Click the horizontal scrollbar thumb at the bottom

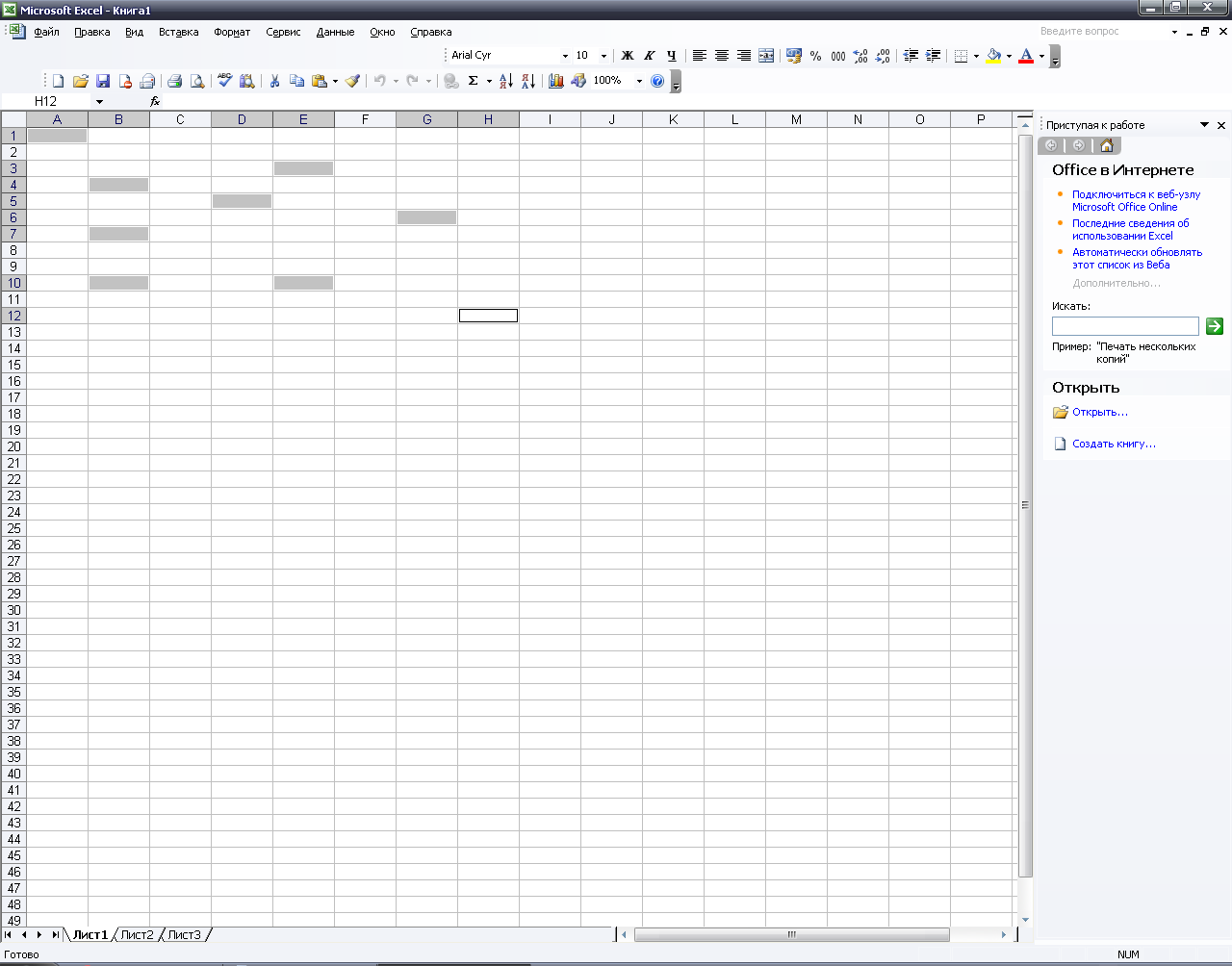pos(792,934)
